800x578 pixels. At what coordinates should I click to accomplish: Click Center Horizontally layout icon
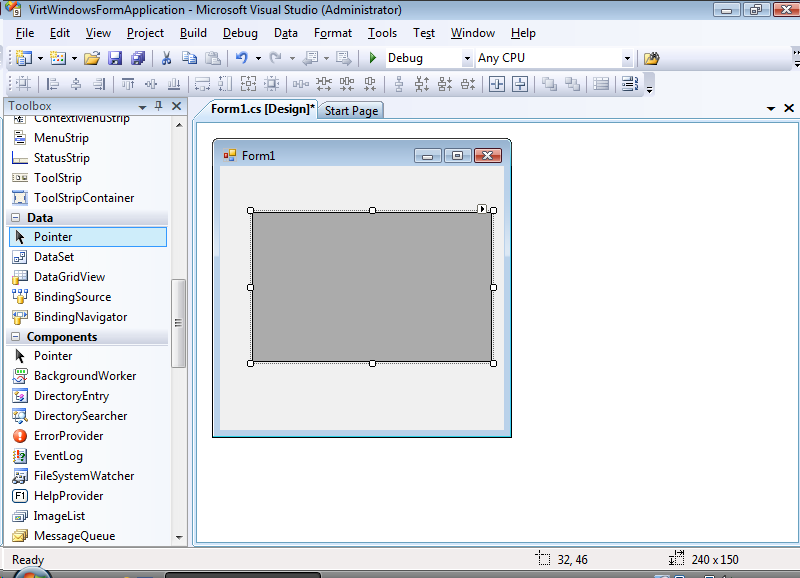click(x=495, y=84)
